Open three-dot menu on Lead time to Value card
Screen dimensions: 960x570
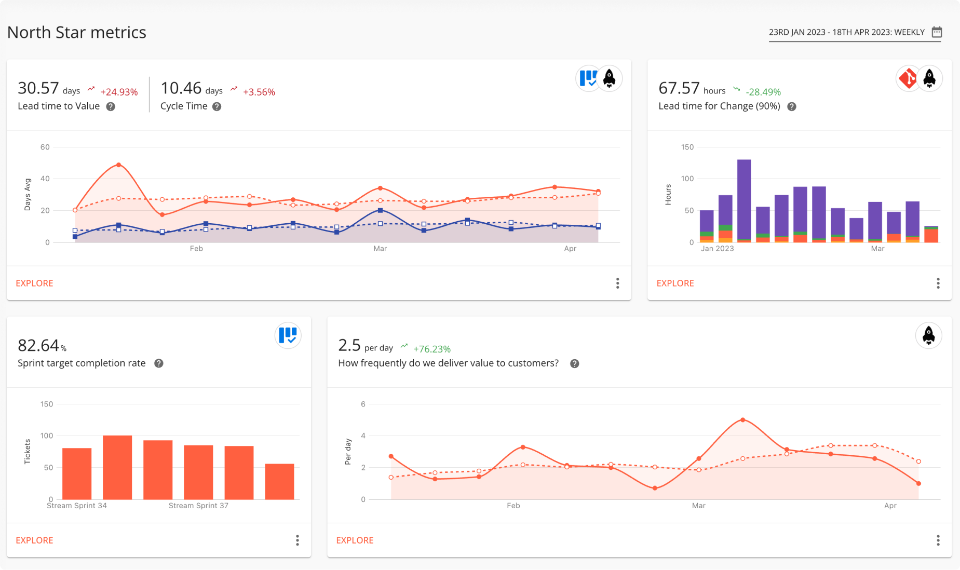pyautogui.click(x=617, y=283)
